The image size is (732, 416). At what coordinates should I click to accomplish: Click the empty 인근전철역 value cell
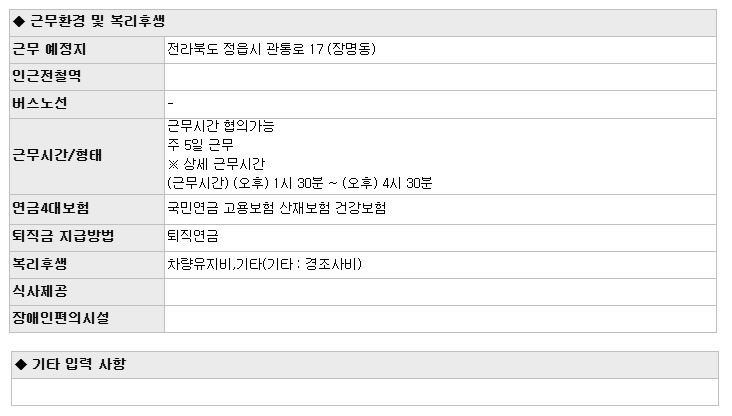[440, 77]
